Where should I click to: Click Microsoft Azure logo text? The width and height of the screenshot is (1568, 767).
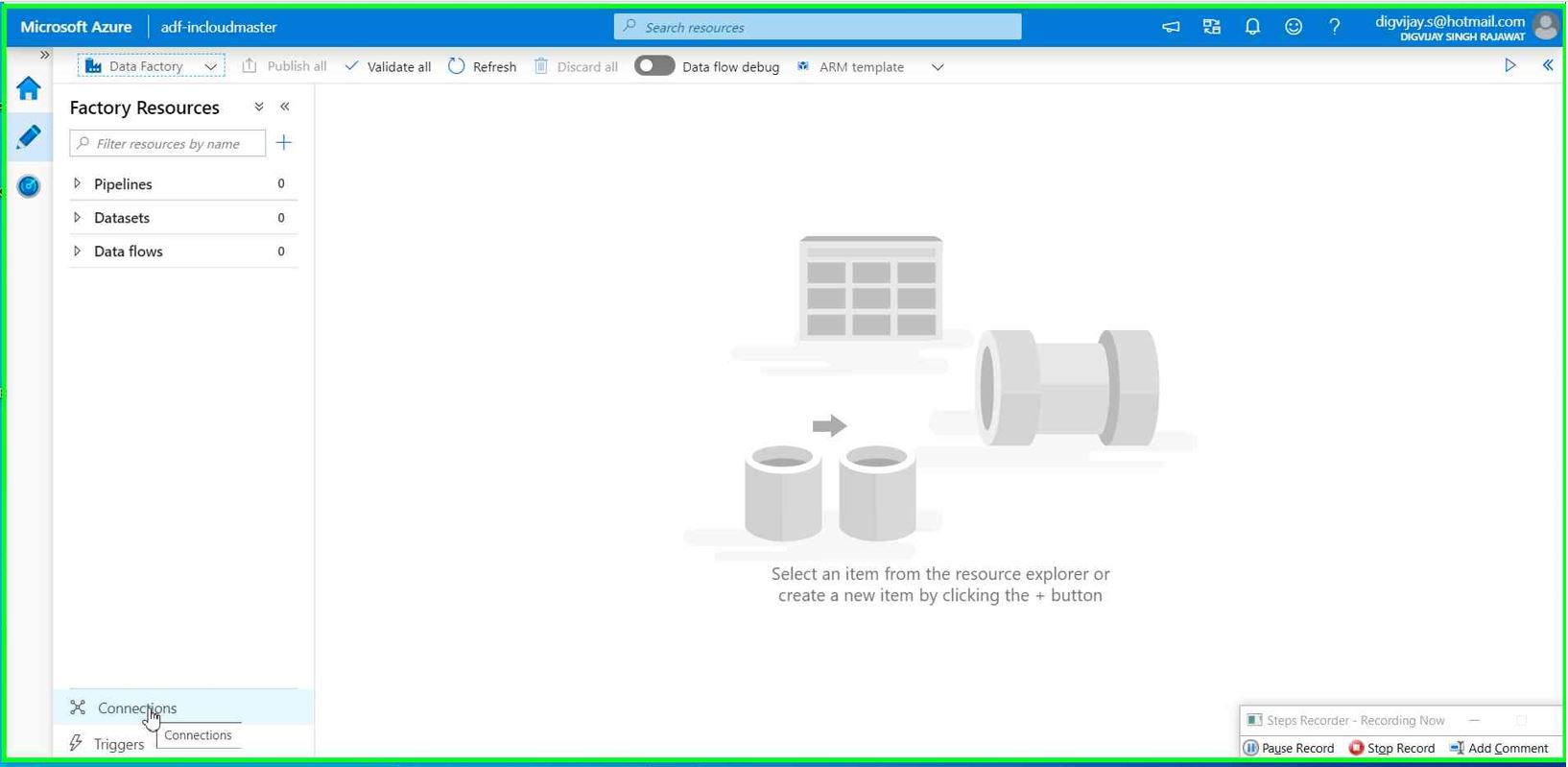(x=77, y=27)
